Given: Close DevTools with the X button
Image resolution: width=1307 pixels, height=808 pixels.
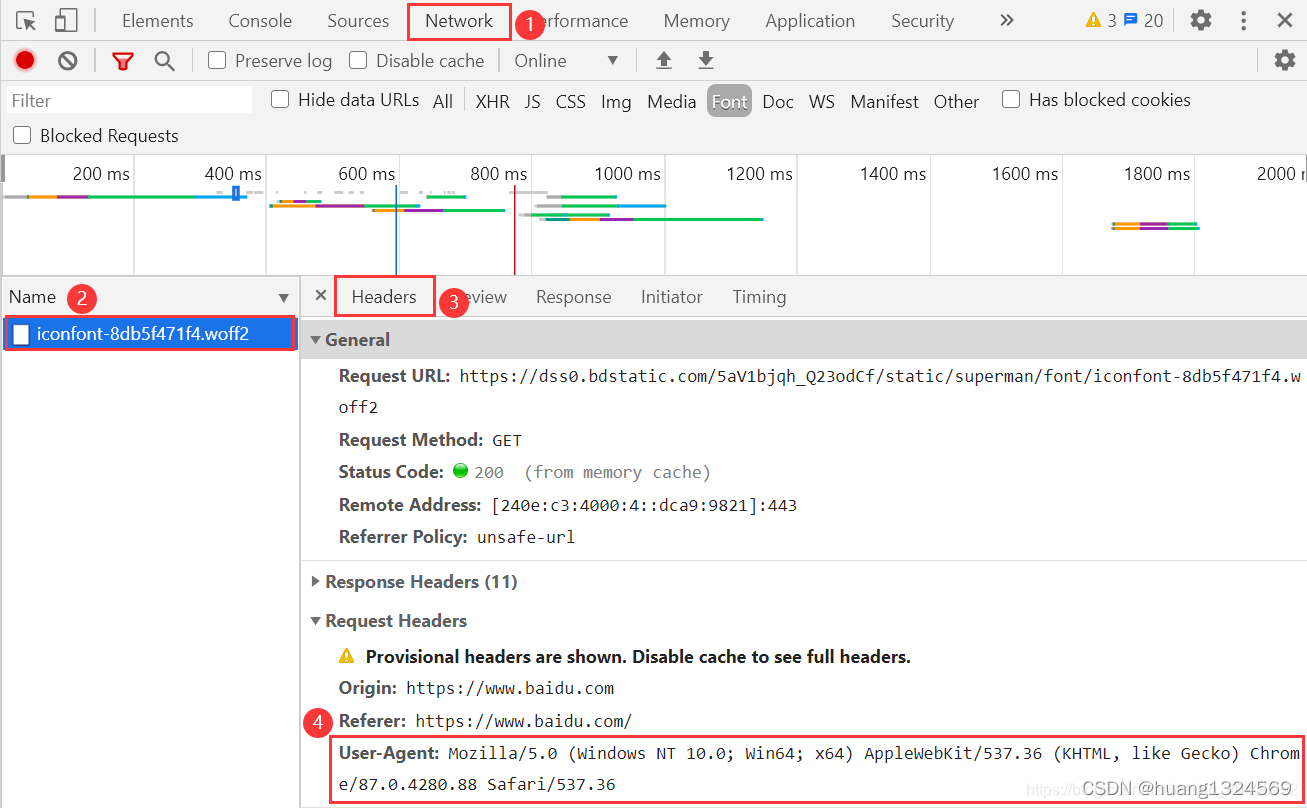Looking at the screenshot, I should (x=1285, y=20).
